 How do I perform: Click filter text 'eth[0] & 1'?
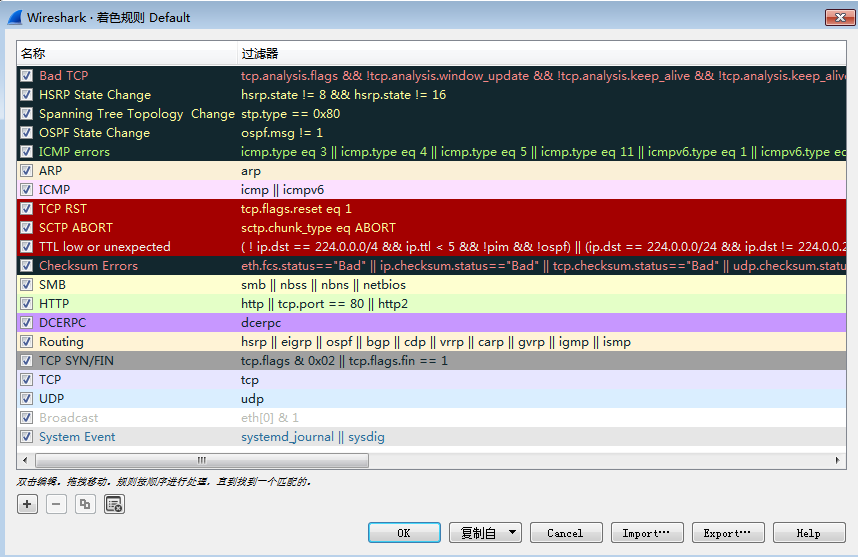[270, 418]
